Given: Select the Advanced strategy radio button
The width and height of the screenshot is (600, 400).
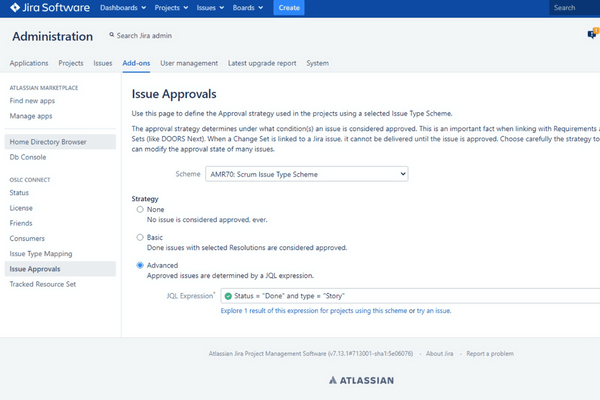Looking at the screenshot, I should (x=140, y=265).
